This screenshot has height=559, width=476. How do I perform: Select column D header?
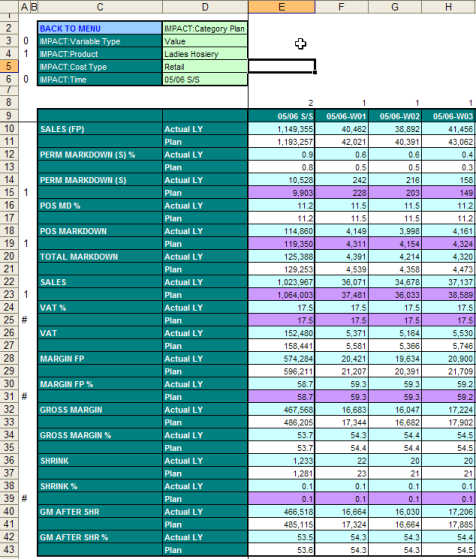click(205, 7)
